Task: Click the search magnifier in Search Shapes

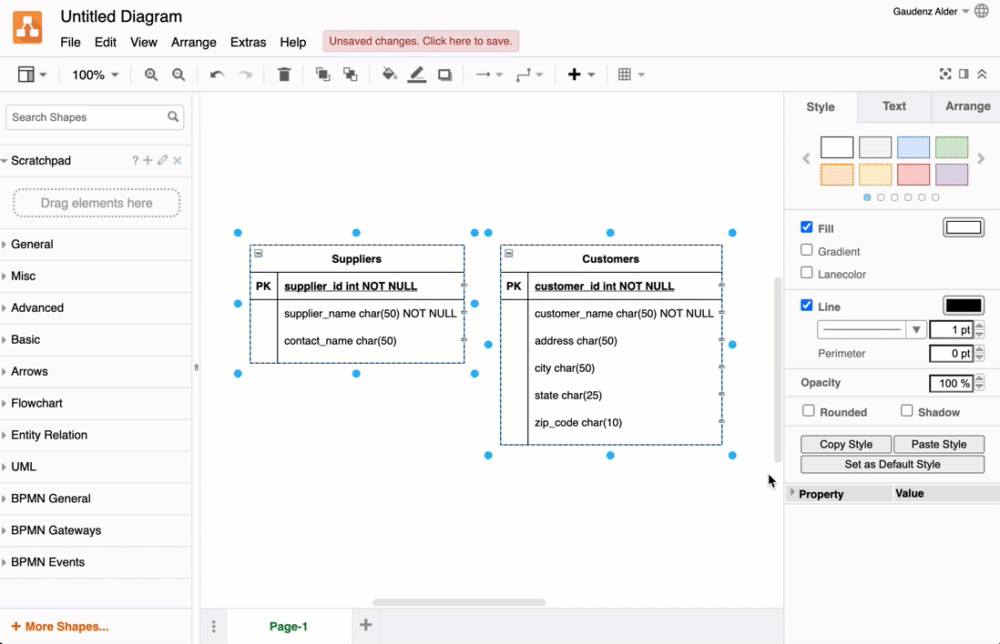Action: [173, 117]
